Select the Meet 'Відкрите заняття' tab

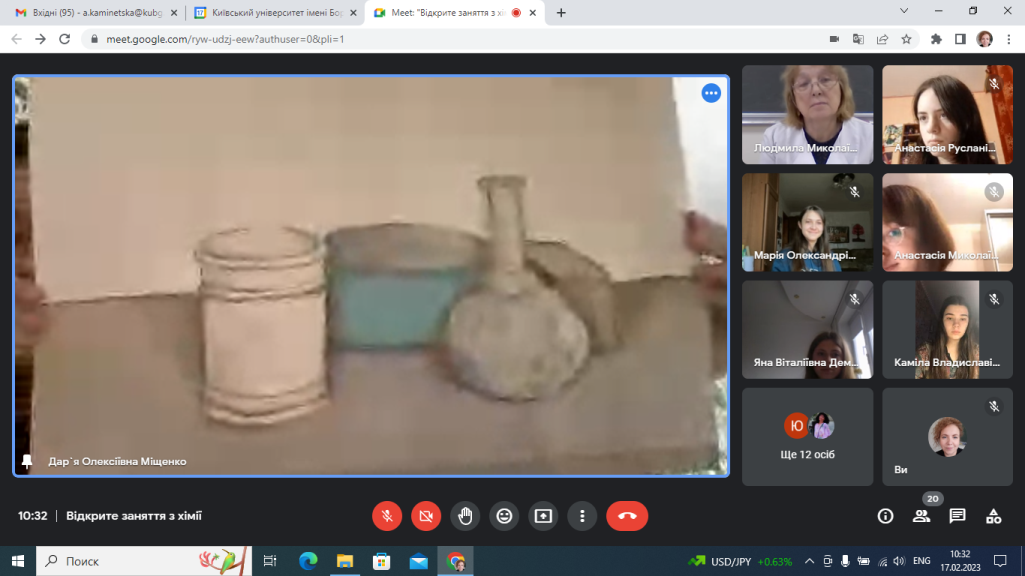tap(454, 12)
